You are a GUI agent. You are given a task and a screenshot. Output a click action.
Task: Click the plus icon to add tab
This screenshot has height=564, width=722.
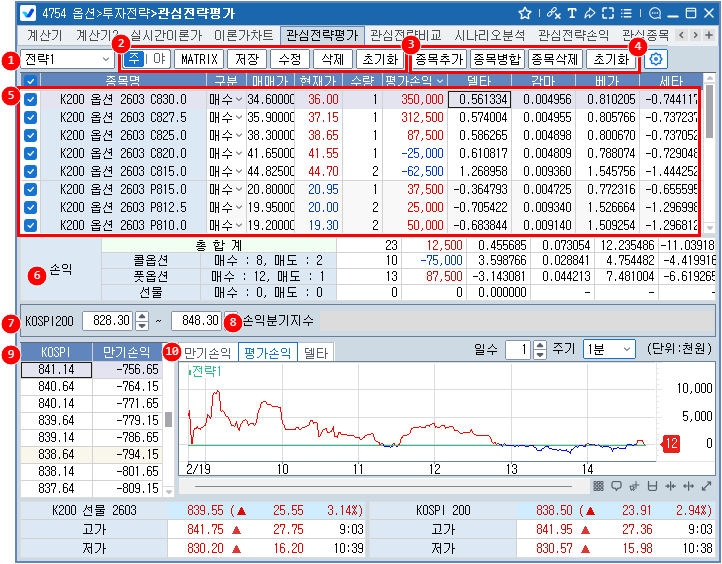710,34
